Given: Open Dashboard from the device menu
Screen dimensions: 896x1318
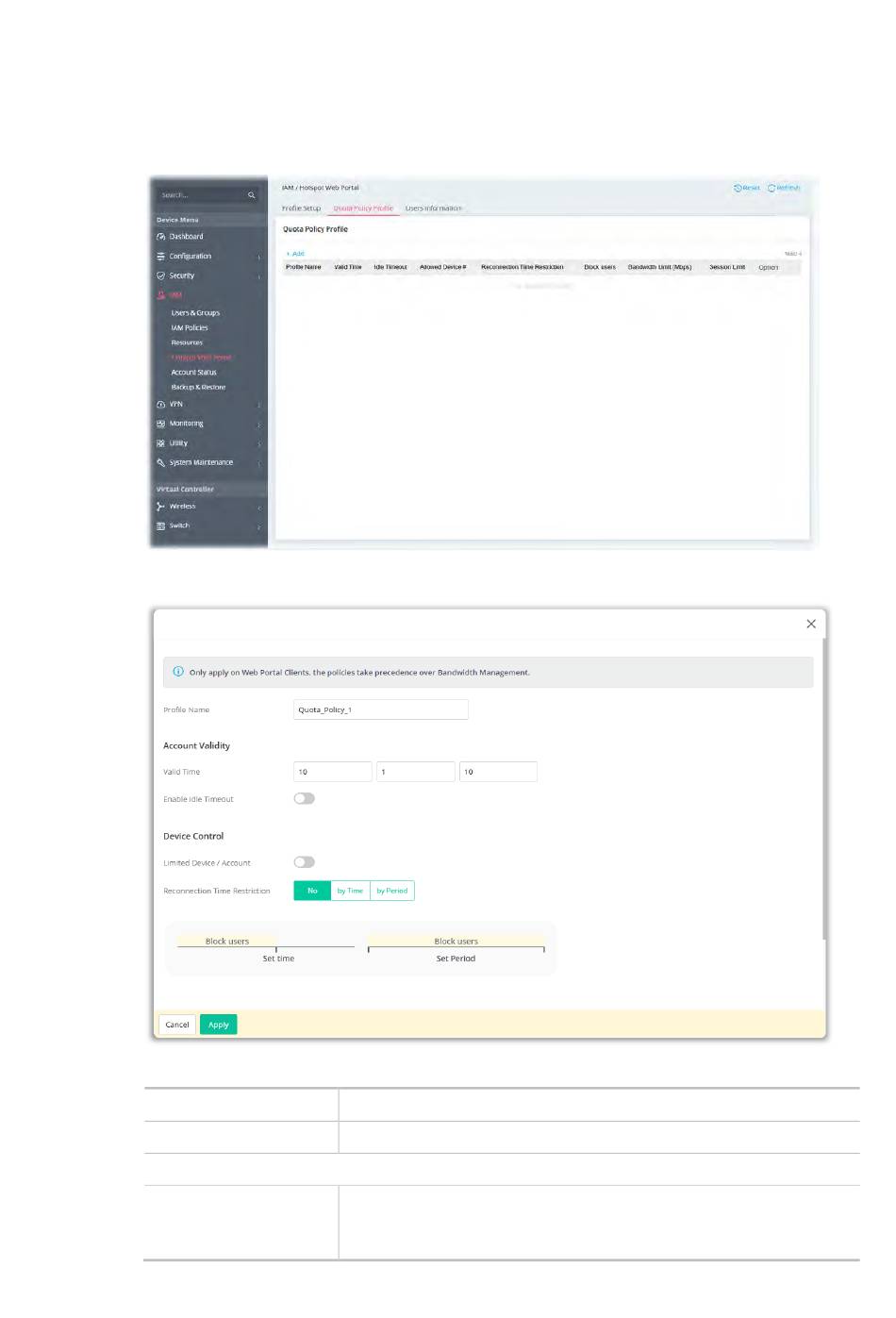Looking at the screenshot, I should pyautogui.click(x=186, y=237).
